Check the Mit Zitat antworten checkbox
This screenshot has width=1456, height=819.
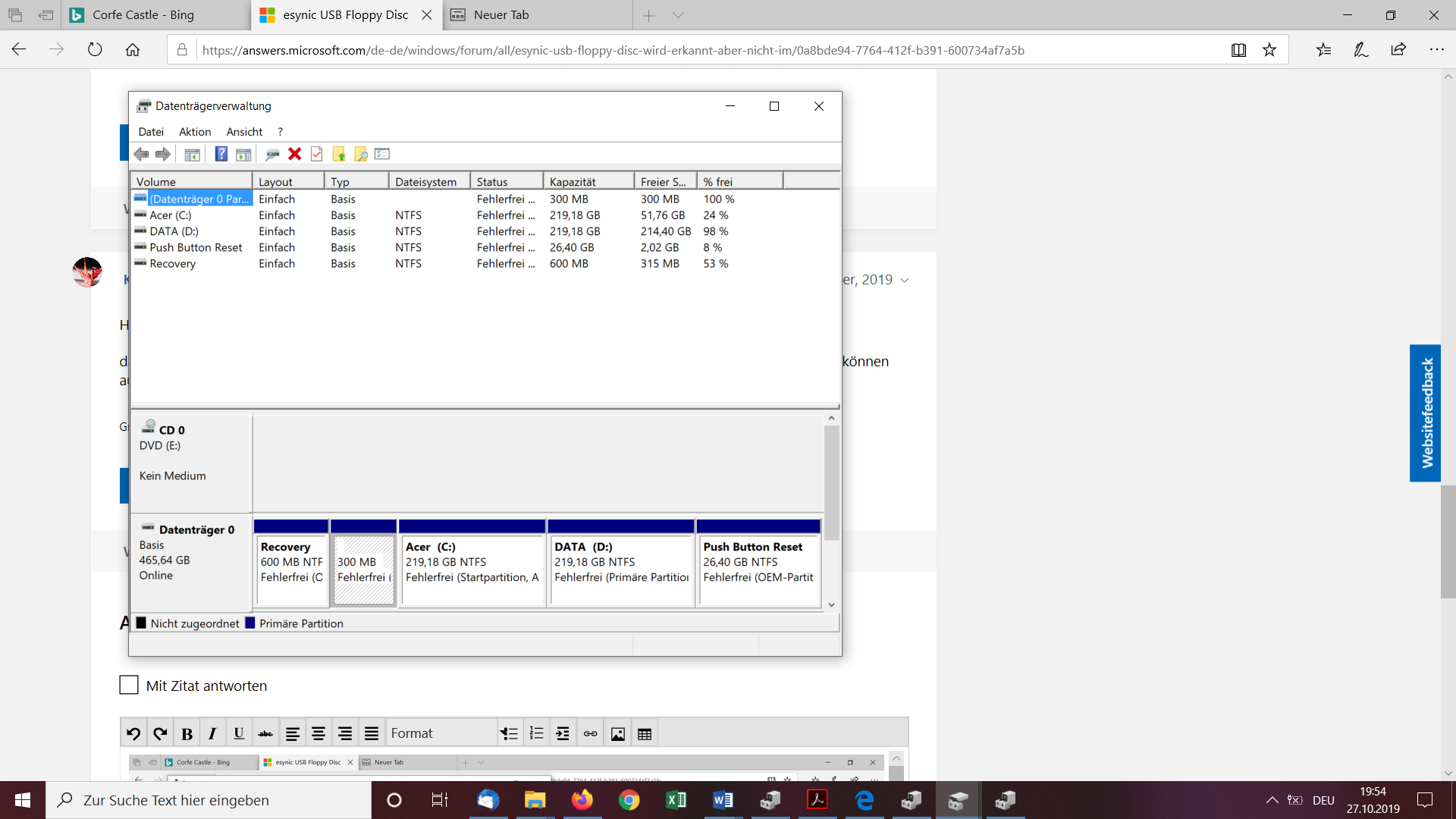coord(129,685)
